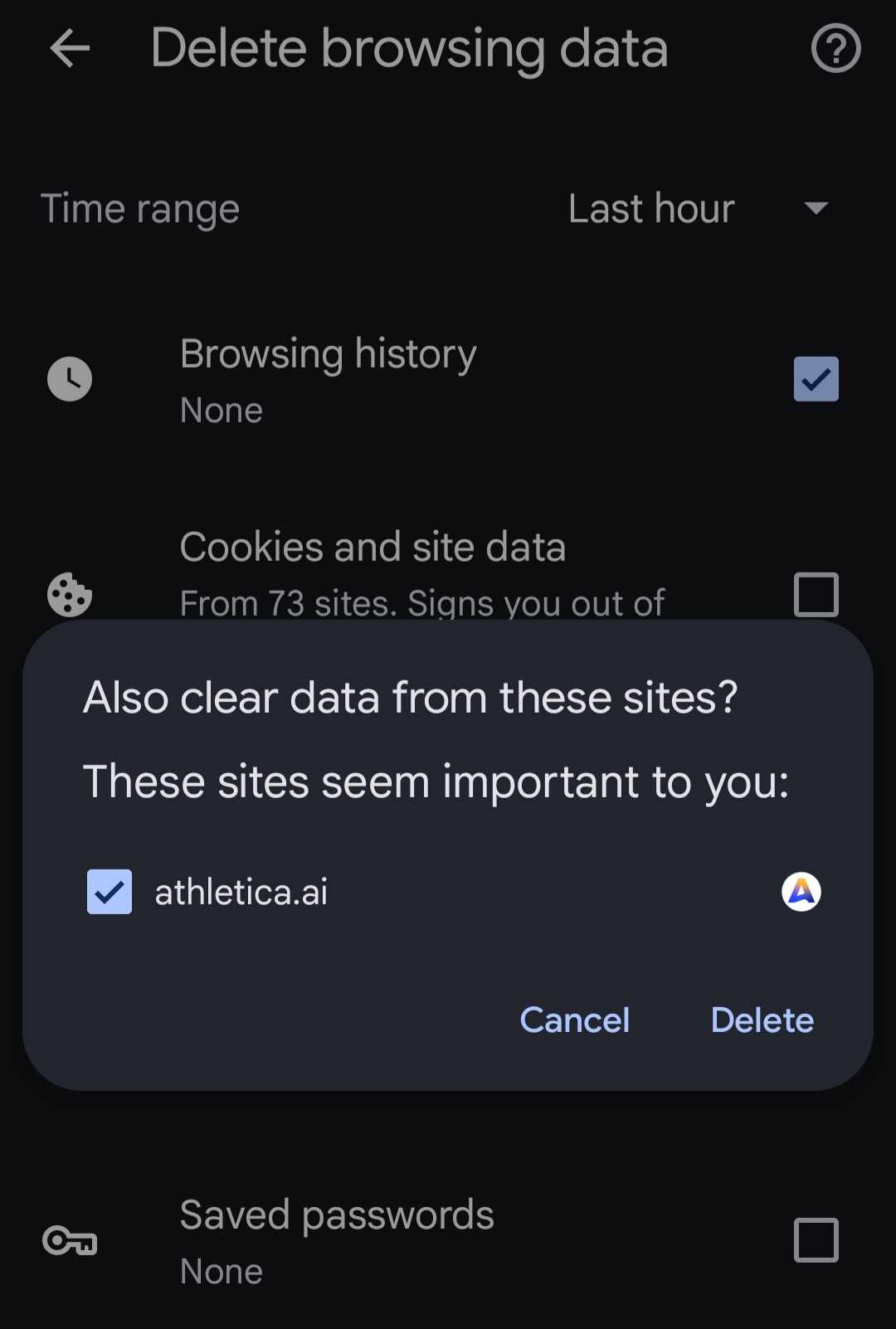
Task: Tap the athletica.ai site name
Action: click(241, 893)
